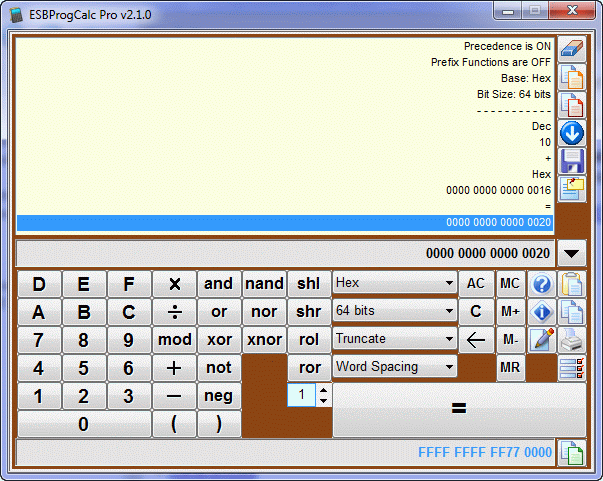Click the AC all clear button
Screen dimensions: 603x481
476,284
